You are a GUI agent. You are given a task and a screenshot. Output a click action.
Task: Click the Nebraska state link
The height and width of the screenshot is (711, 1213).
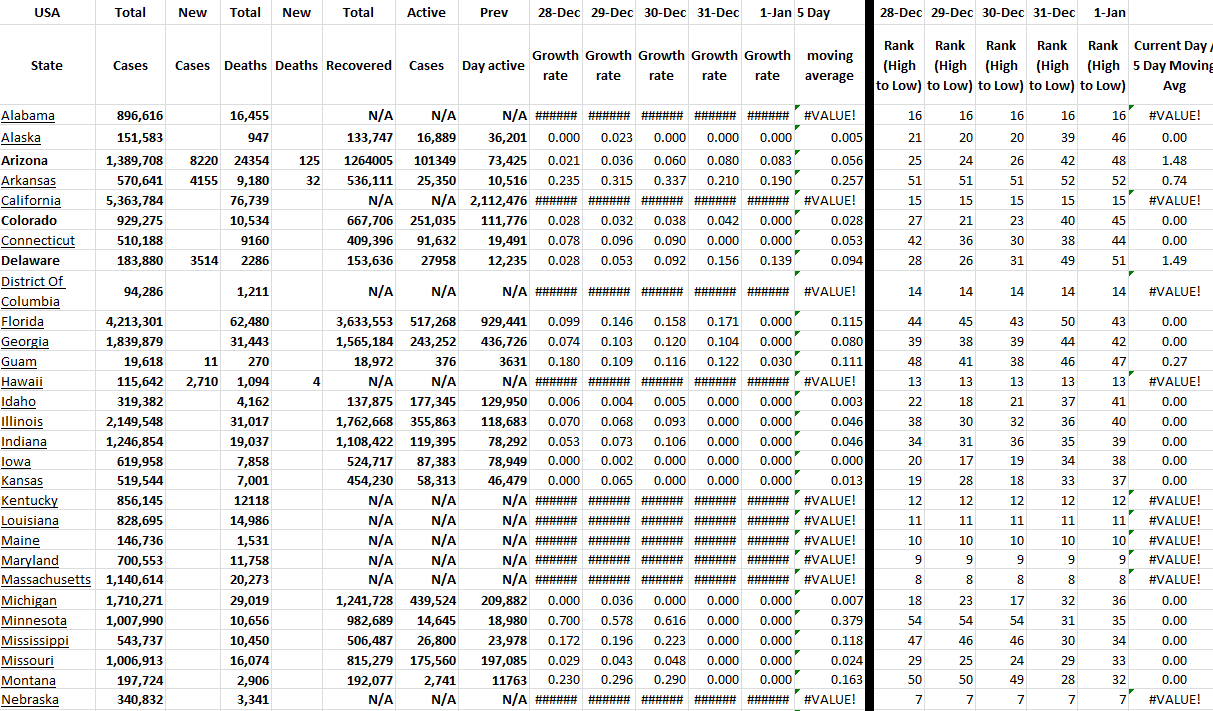coord(30,700)
